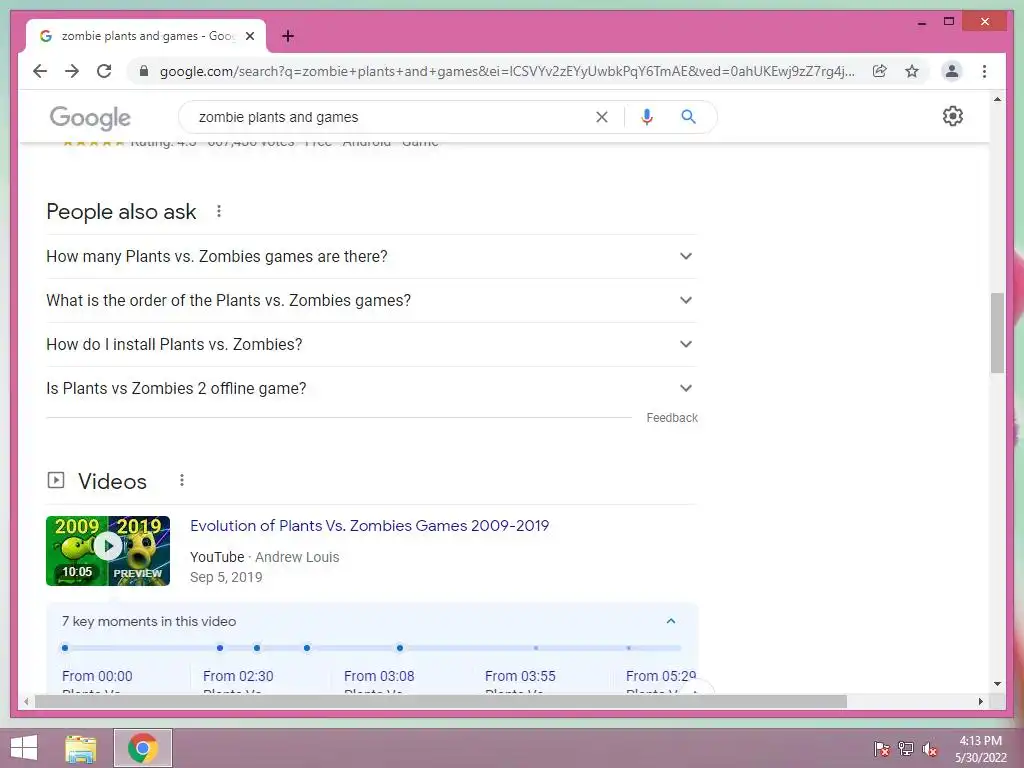This screenshot has height=768, width=1024.
Task: Jump to key moment From 00:00
Action: [x=97, y=677]
